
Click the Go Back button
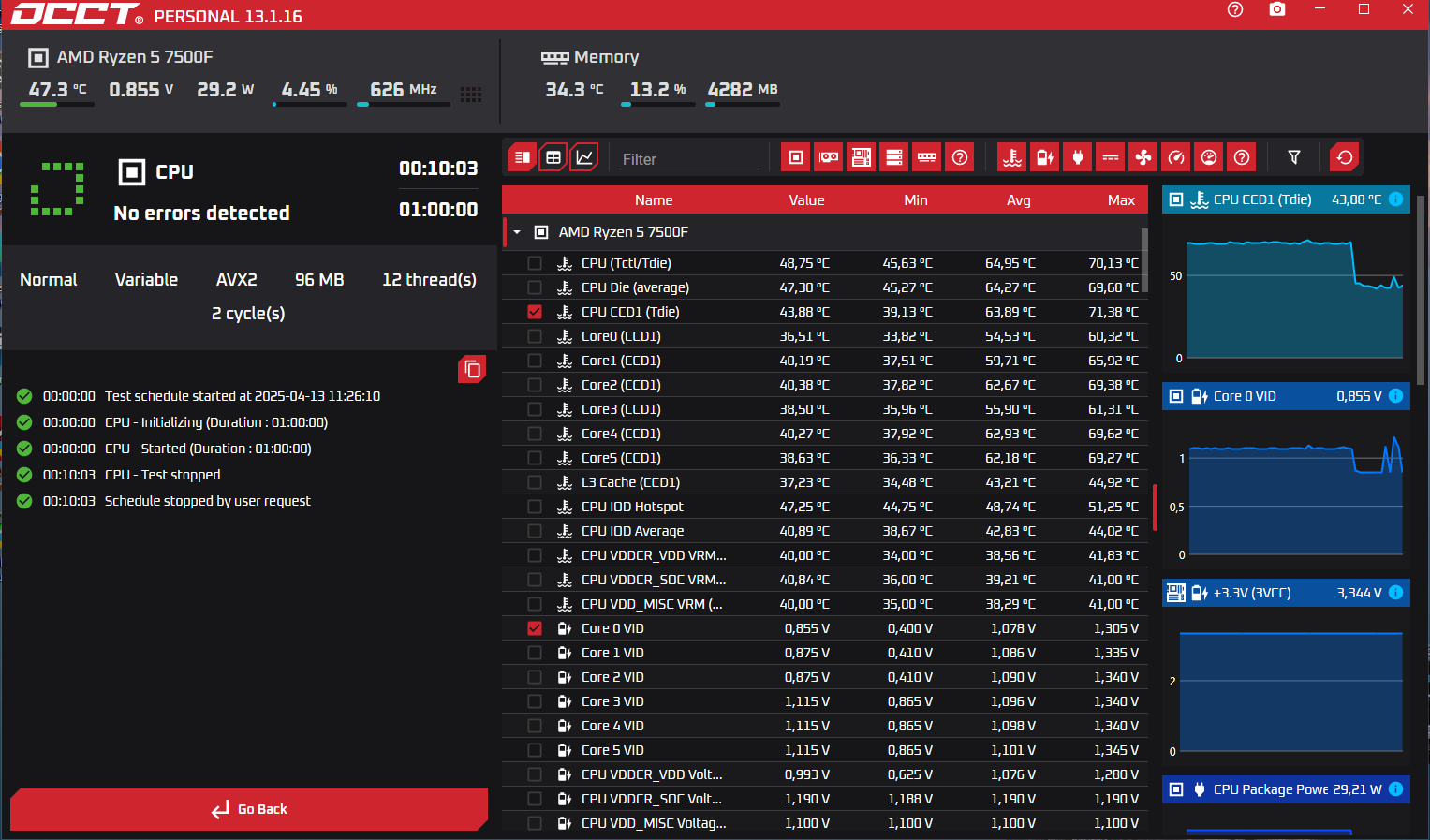[249, 809]
